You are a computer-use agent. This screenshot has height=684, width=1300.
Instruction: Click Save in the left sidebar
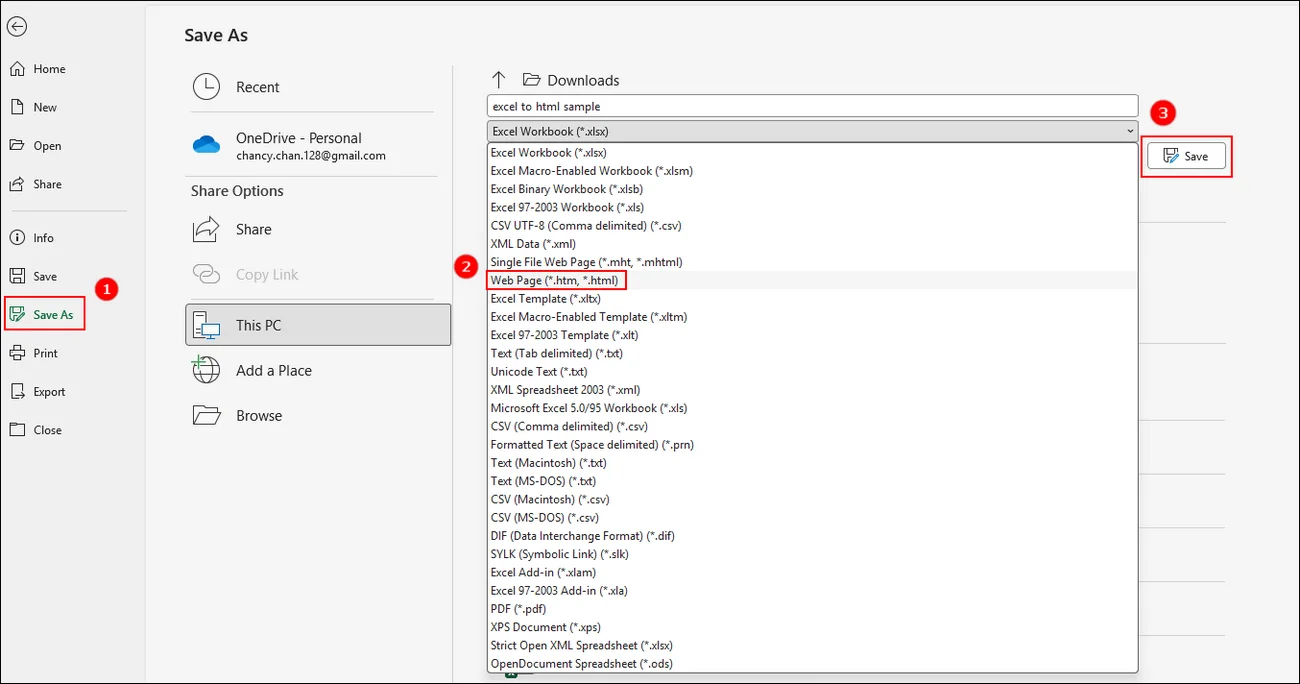point(33,276)
